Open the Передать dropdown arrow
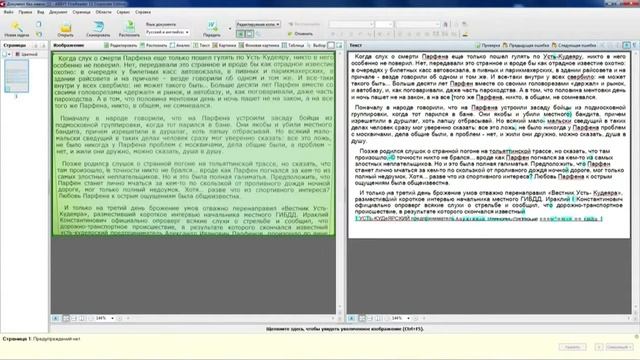 (x=229, y=29)
